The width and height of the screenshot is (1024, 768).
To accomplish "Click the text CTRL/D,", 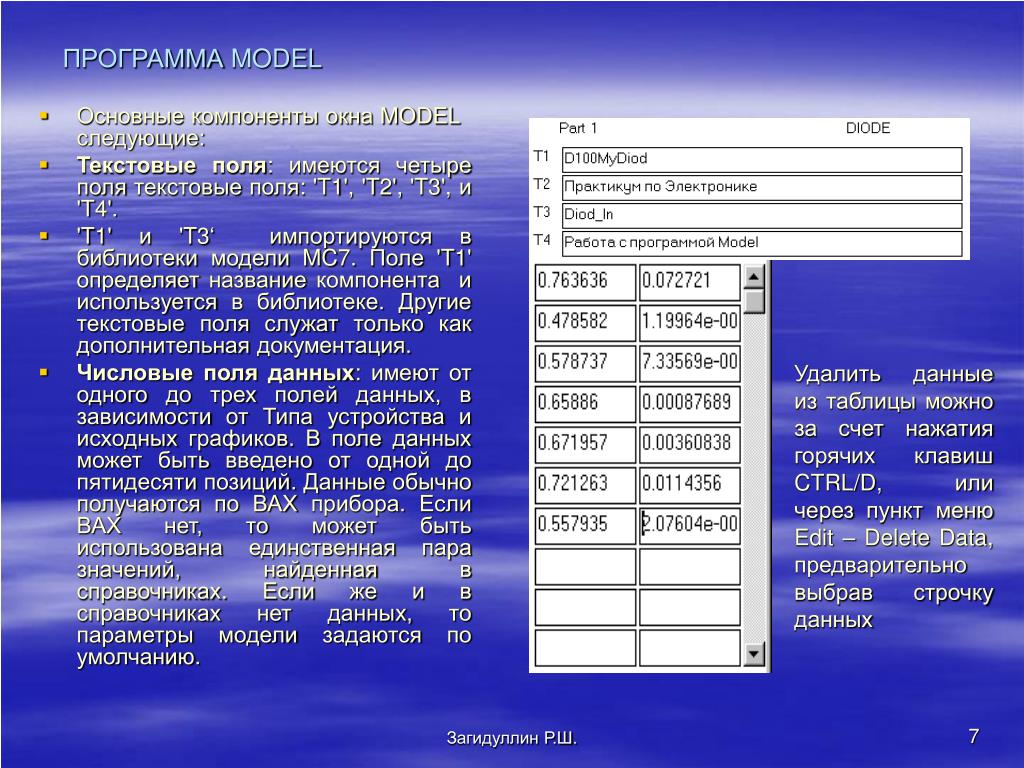I will pos(837,483).
